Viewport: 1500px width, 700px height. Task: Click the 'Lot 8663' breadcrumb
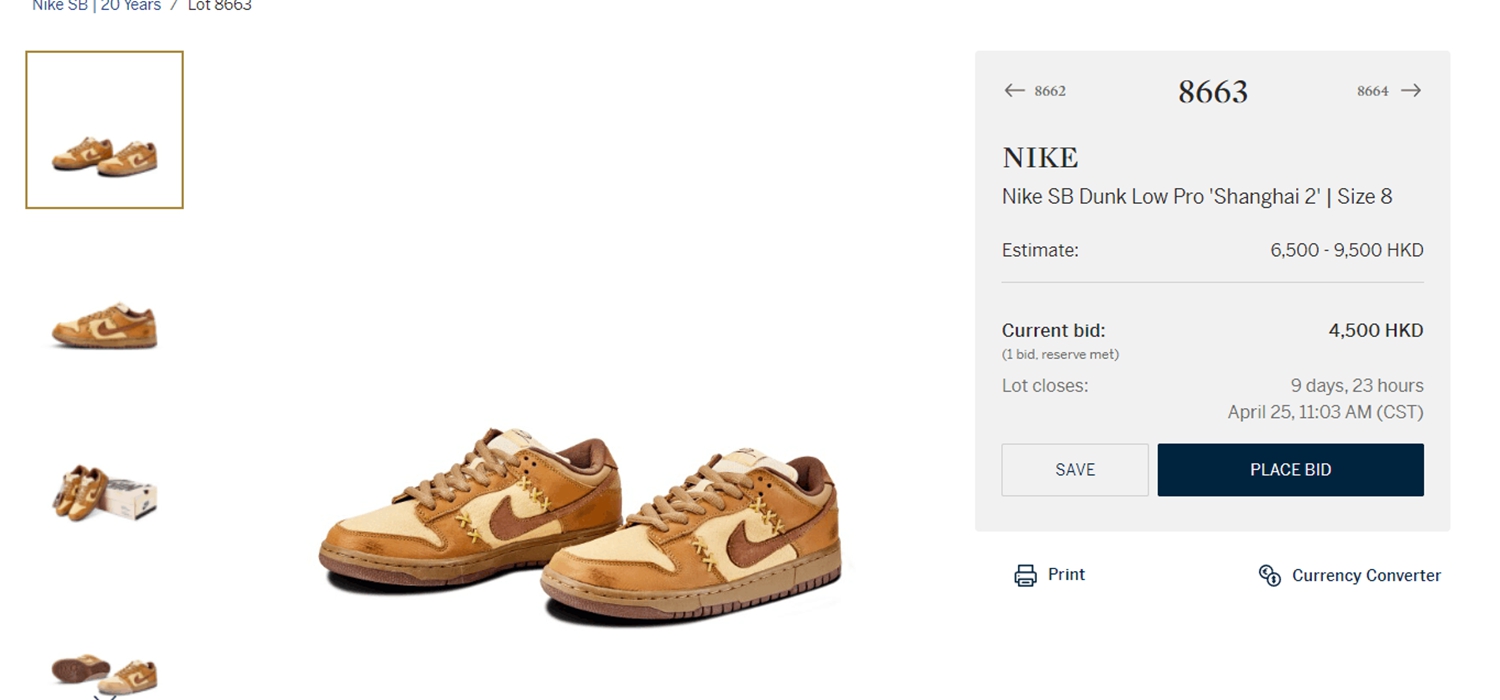click(x=220, y=6)
